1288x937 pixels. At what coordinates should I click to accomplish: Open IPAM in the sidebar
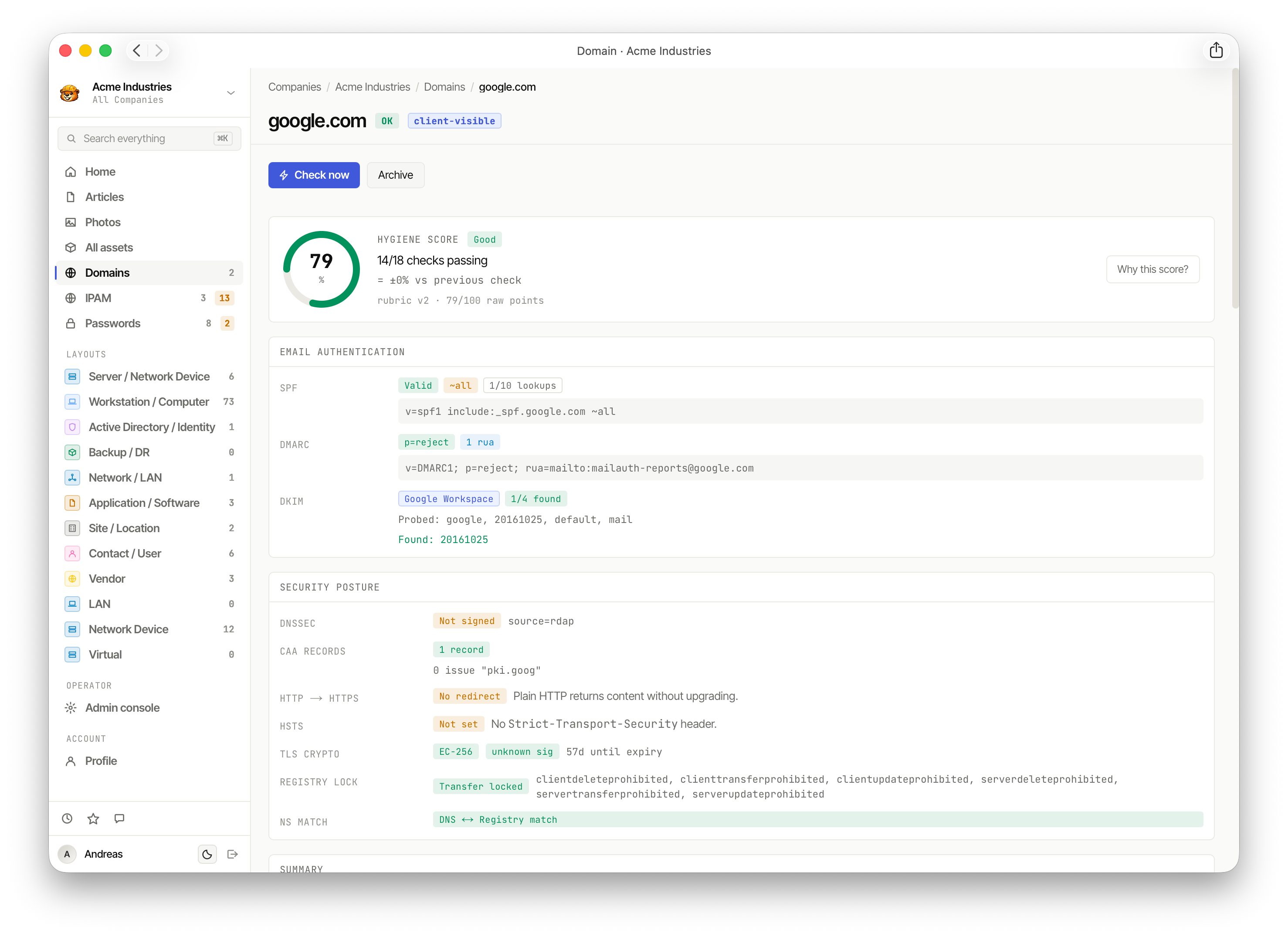(x=149, y=298)
